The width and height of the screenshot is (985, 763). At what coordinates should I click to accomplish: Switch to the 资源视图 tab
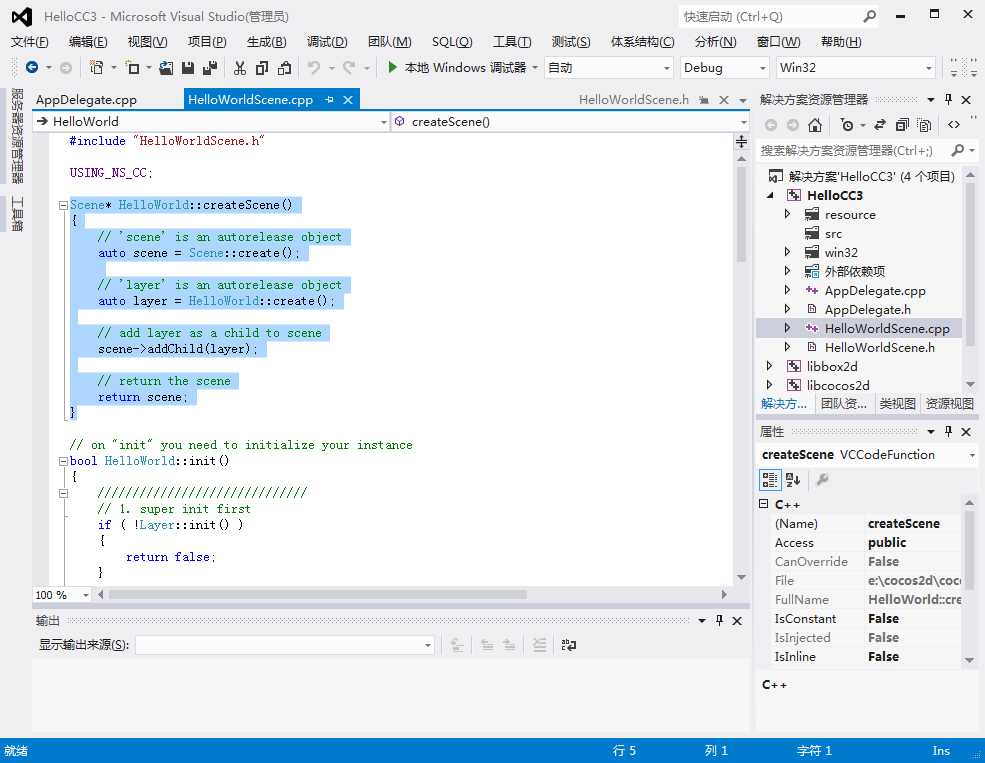pos(949,404)
